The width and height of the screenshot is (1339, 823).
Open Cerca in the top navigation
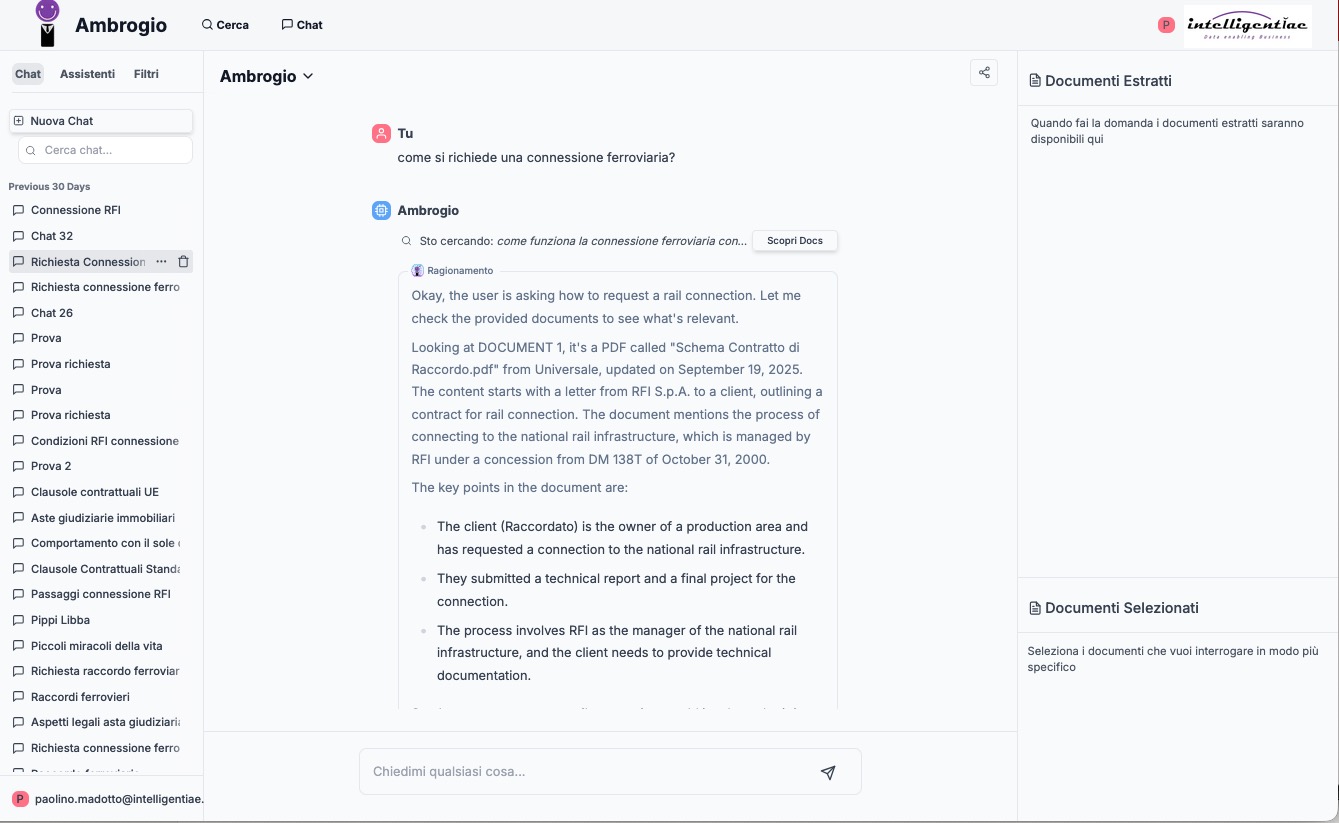click(225, 25)
